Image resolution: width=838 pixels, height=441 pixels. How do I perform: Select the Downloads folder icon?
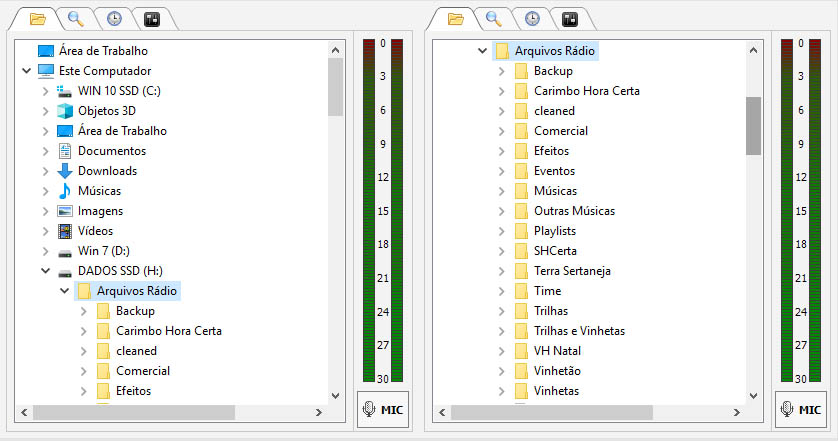point(65,171)
